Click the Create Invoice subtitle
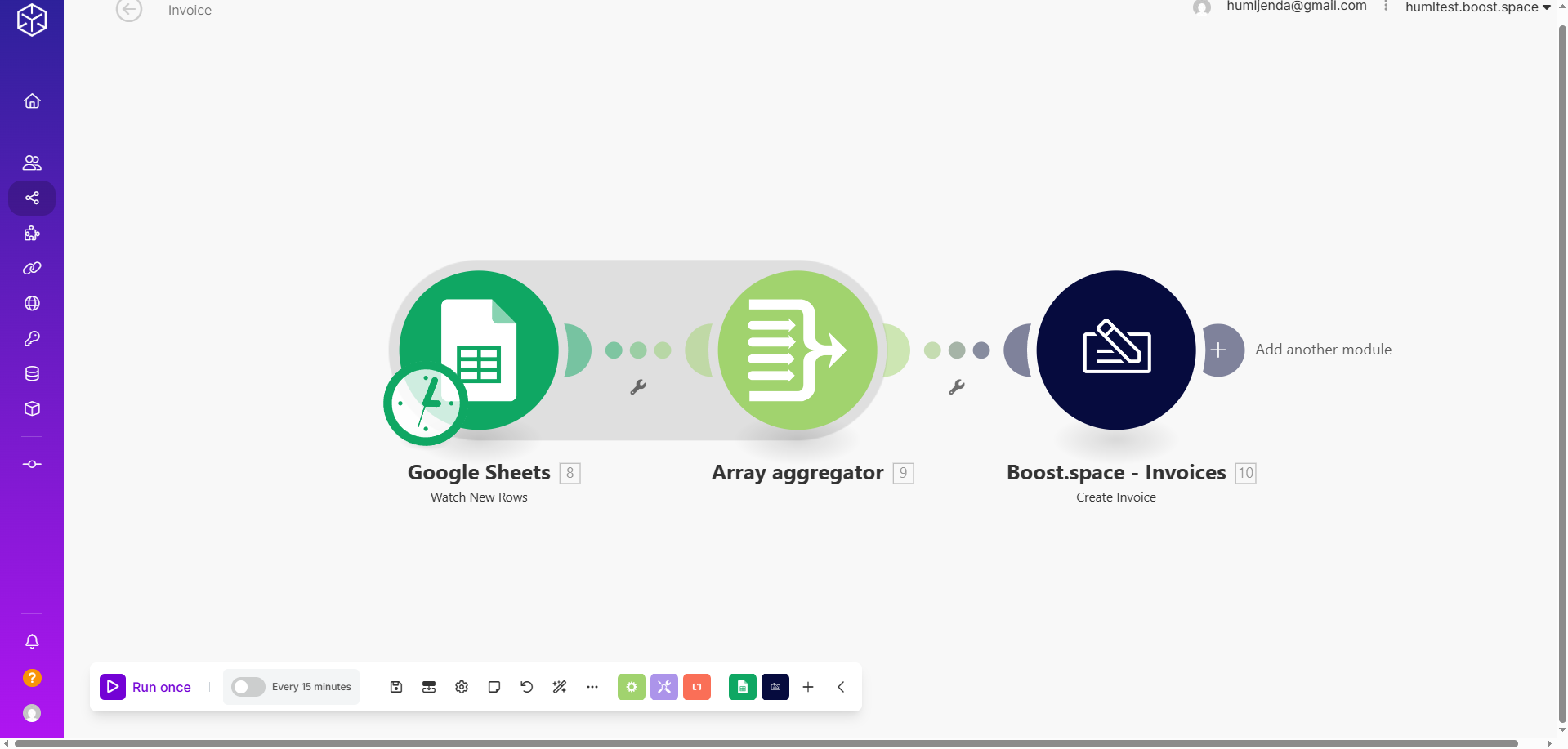 [x=1116, y=497]
